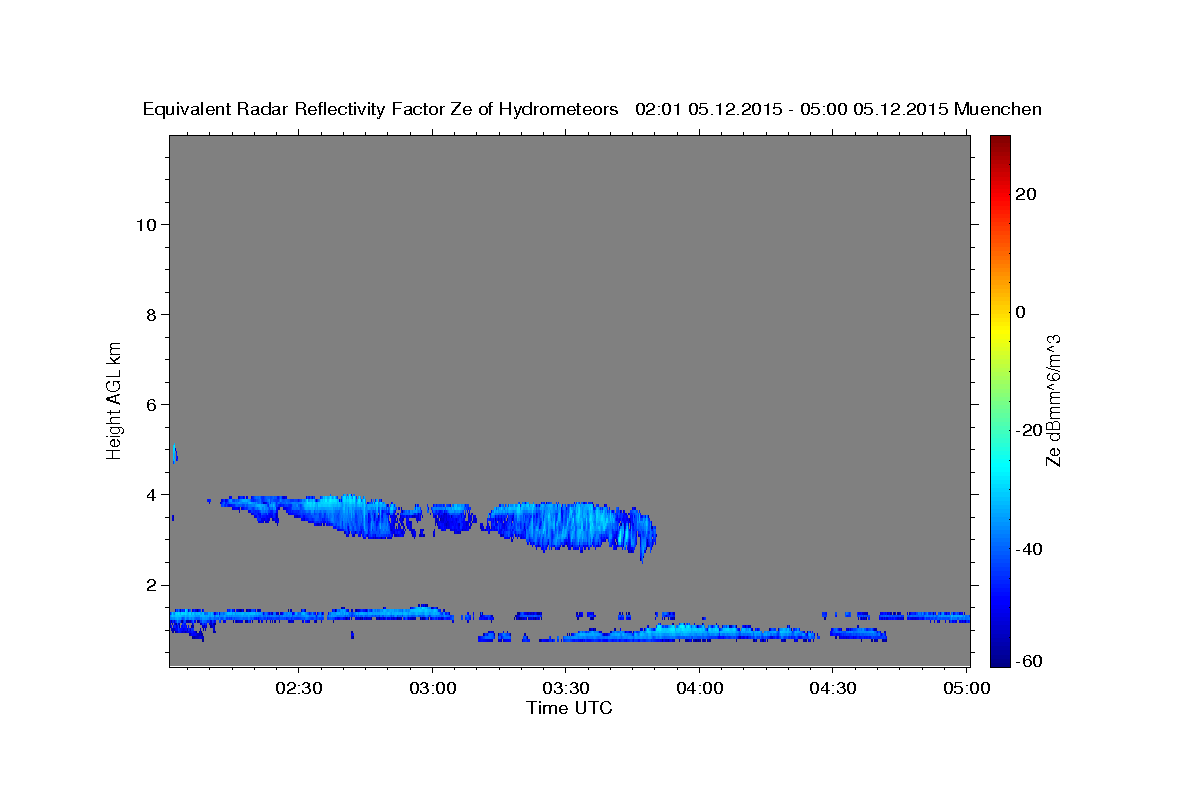
Task: Click the height tick label 4
Action: click(x=150, y=494)
